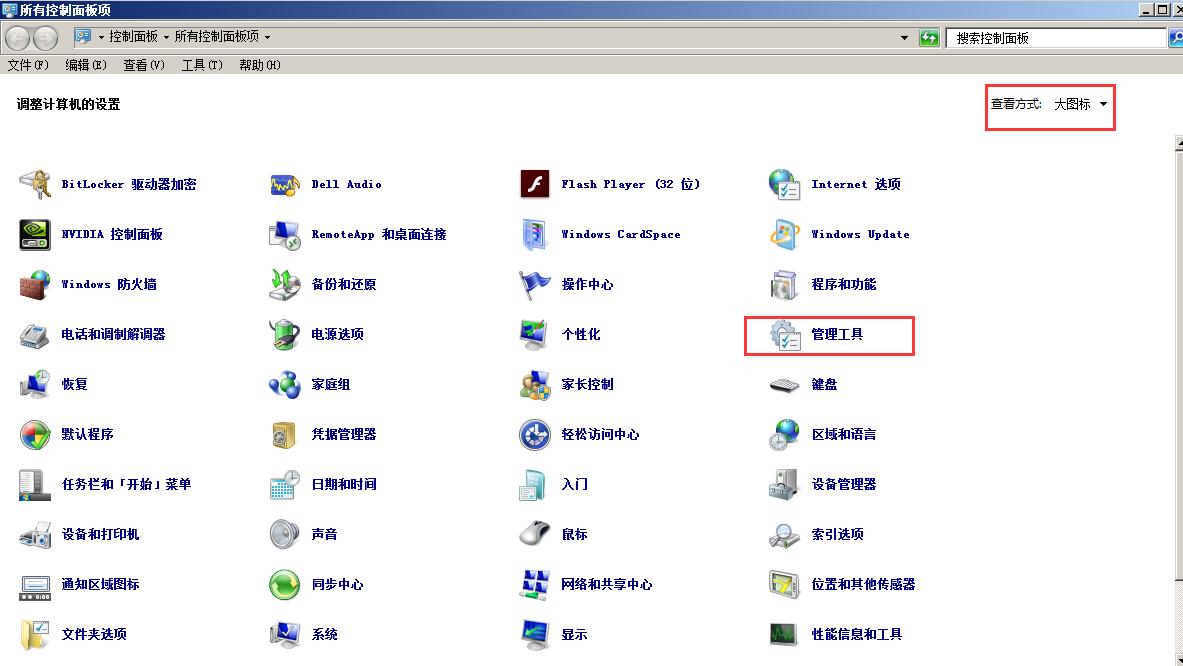Open 恢复 icon

tap(35, 384)
